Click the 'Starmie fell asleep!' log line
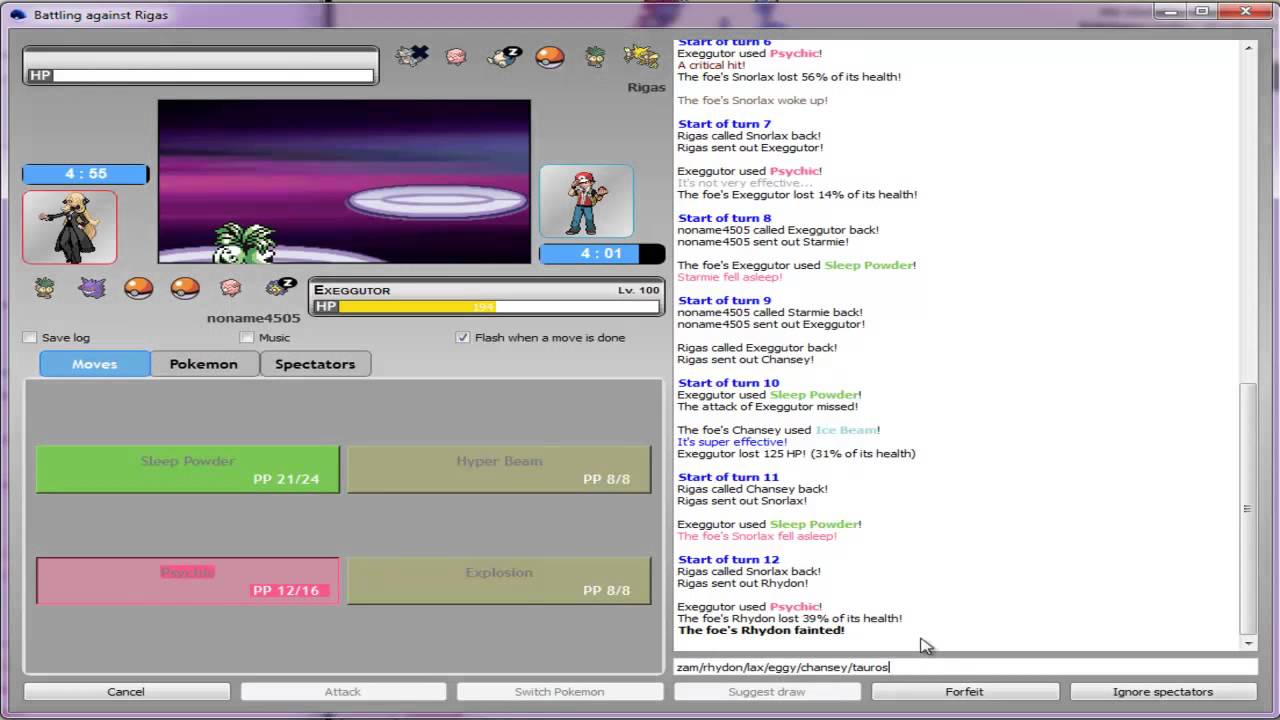 [x=729, y=277]
